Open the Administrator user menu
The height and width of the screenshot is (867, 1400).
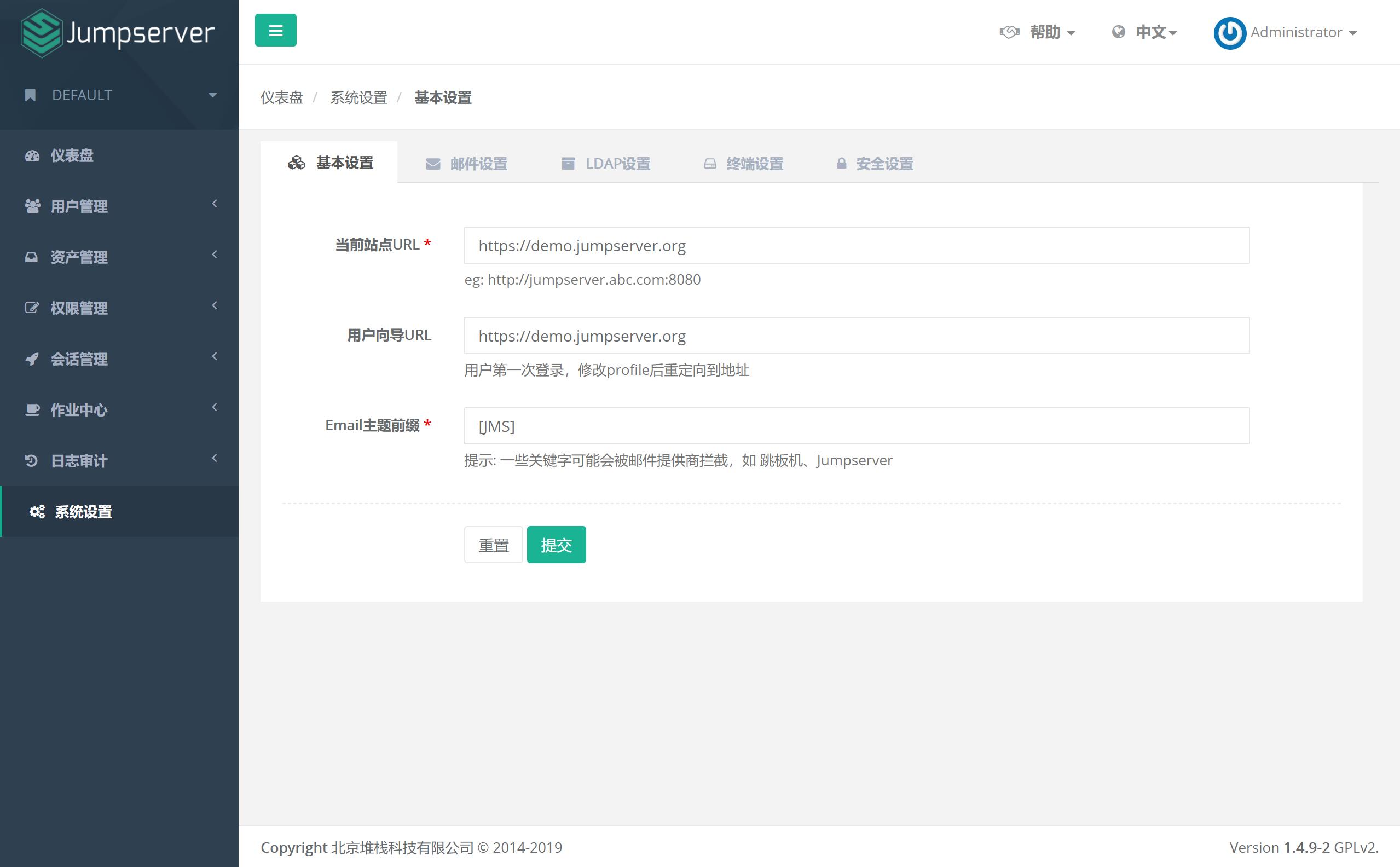click(1303, 33)
